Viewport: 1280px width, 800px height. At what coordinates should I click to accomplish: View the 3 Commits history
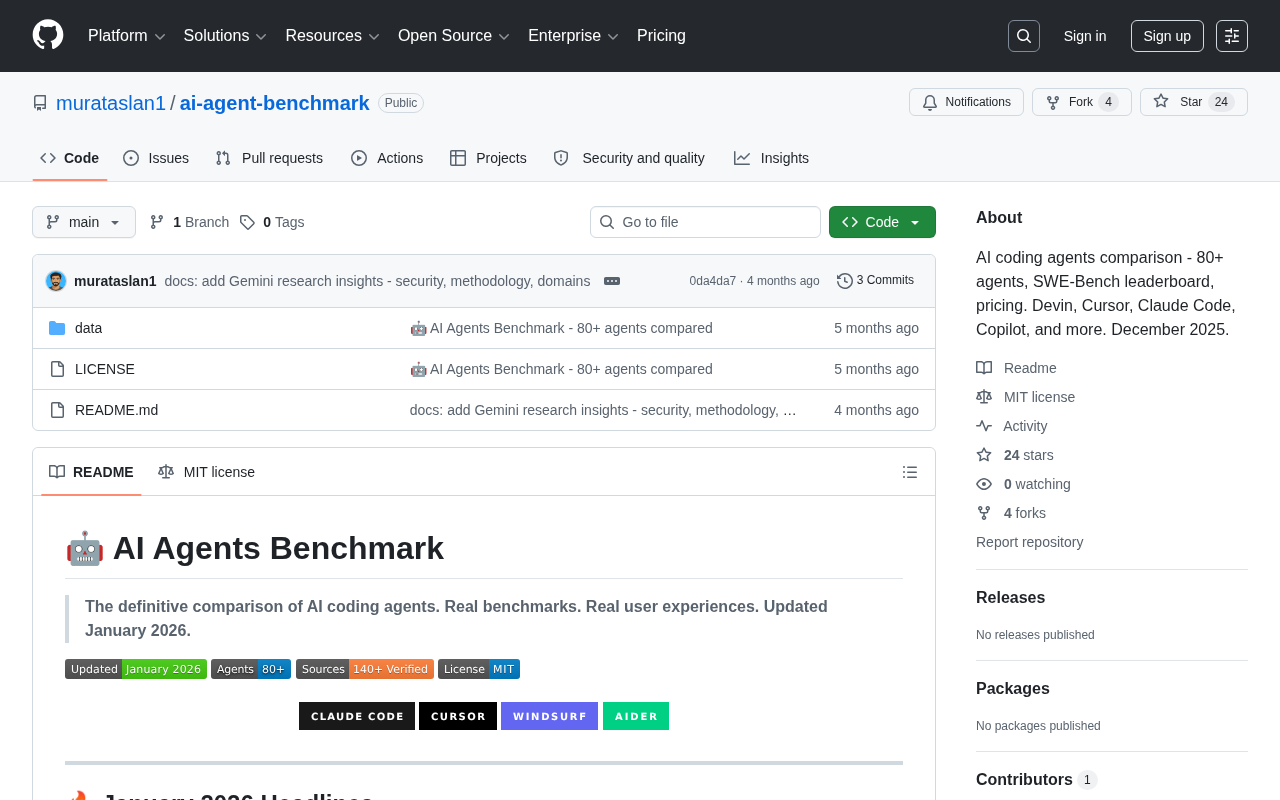875,281
